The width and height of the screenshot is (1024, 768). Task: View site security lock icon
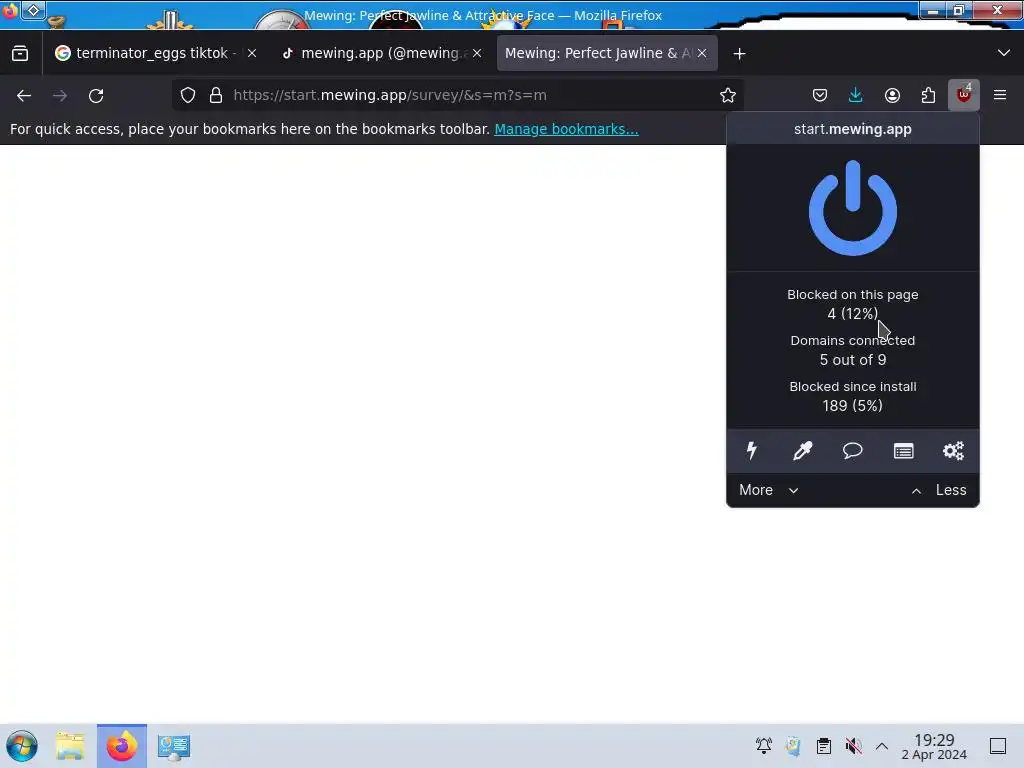[216, 95]
